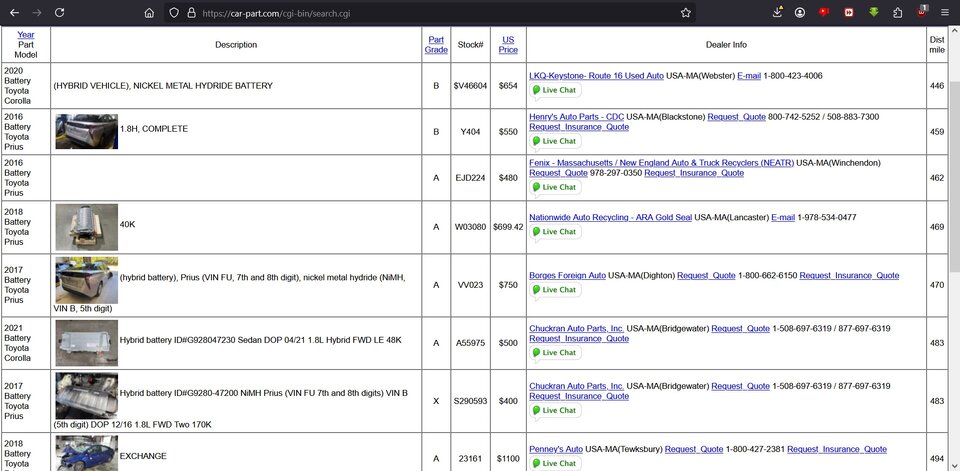
Task: Open tracking protection shield info
Action: [x=174, y=12]
